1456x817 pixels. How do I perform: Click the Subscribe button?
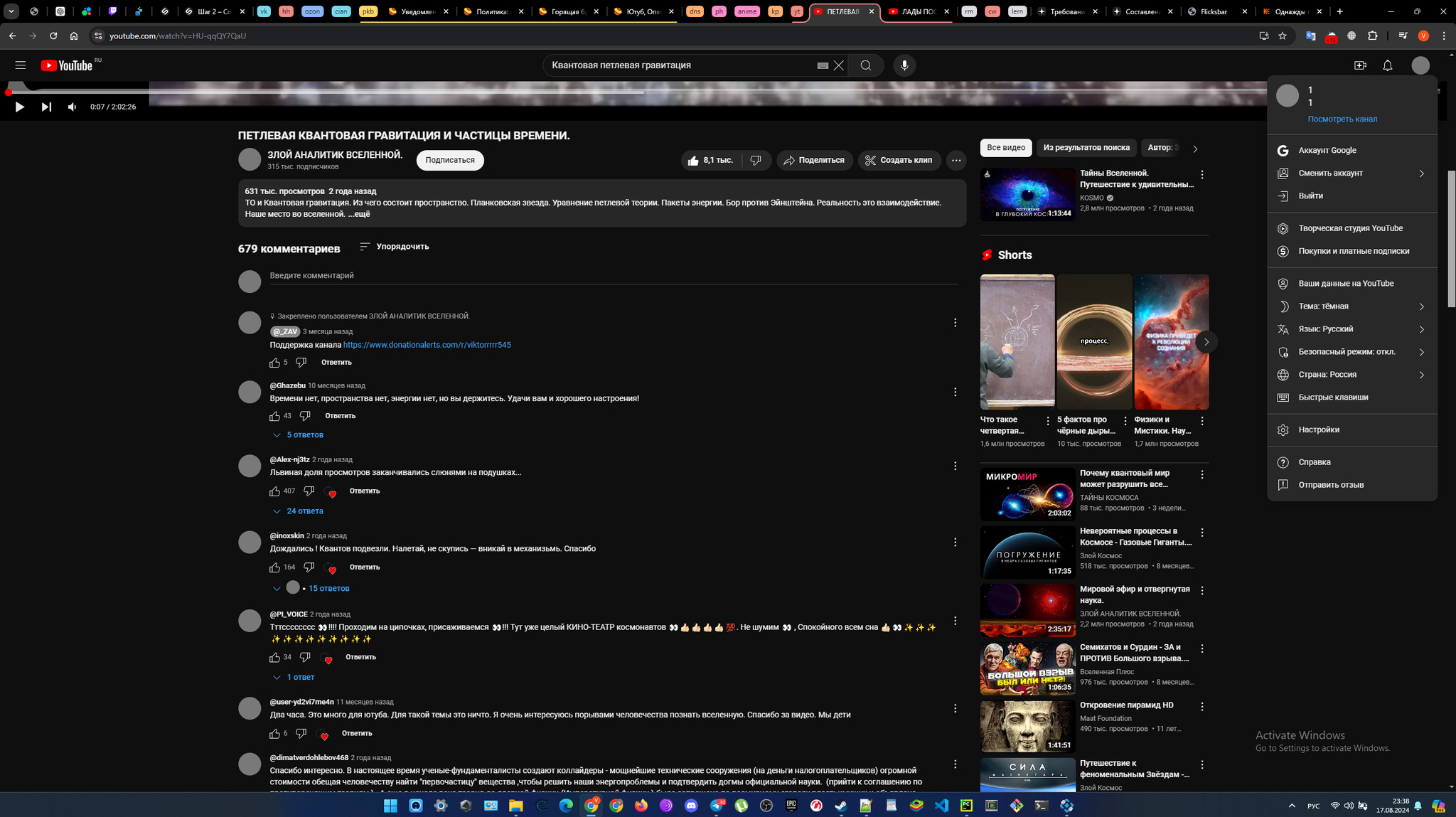point(449,161)
